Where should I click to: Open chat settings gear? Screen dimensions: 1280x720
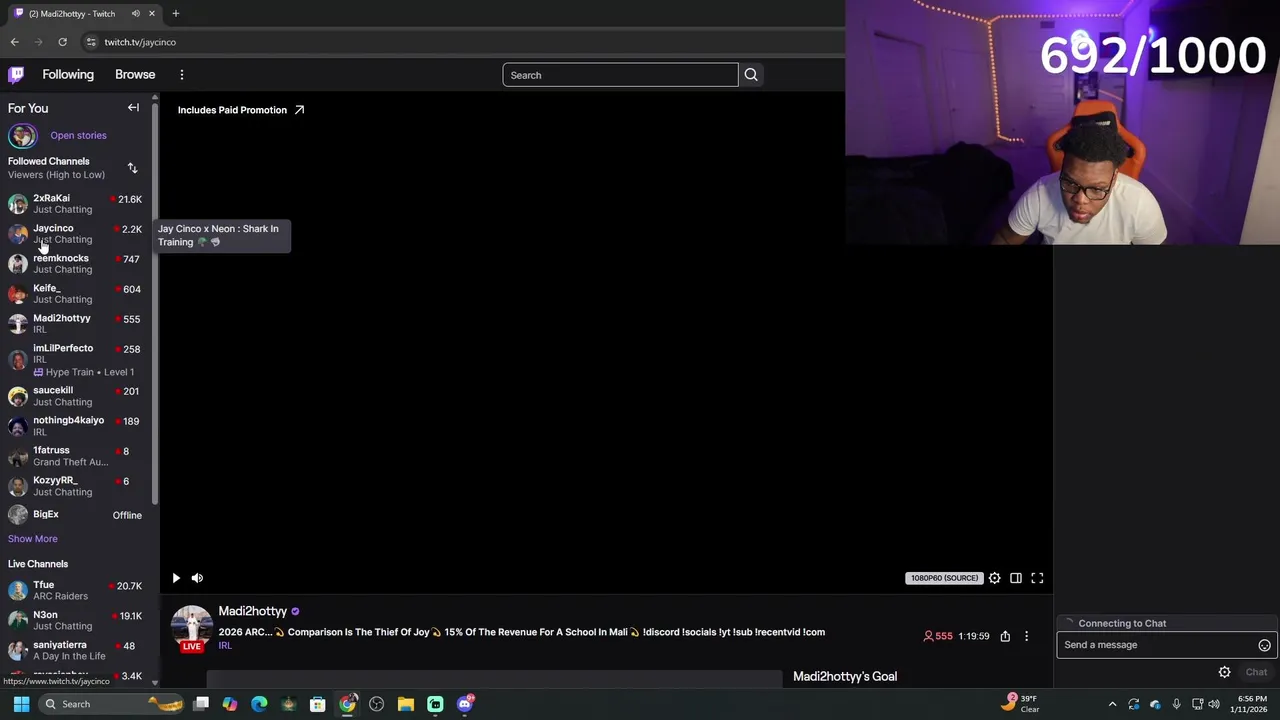1224,672
